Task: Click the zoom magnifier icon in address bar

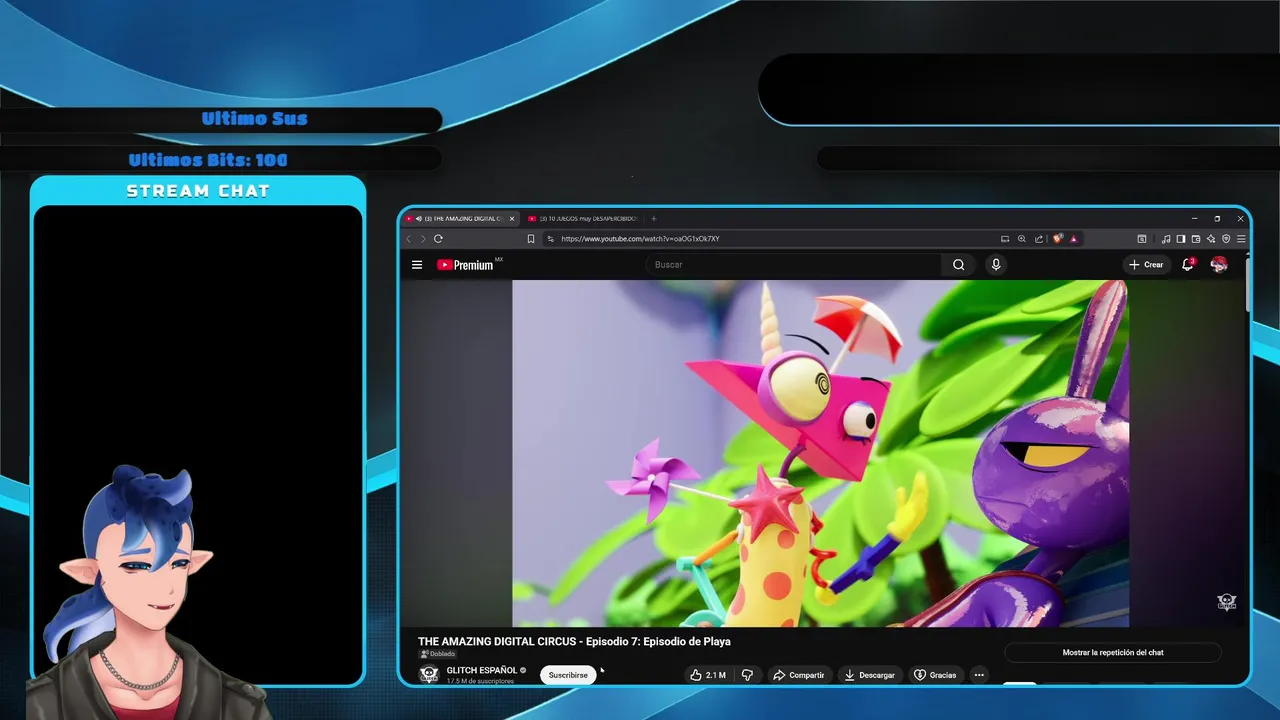Action: (x=1022, y=239)
